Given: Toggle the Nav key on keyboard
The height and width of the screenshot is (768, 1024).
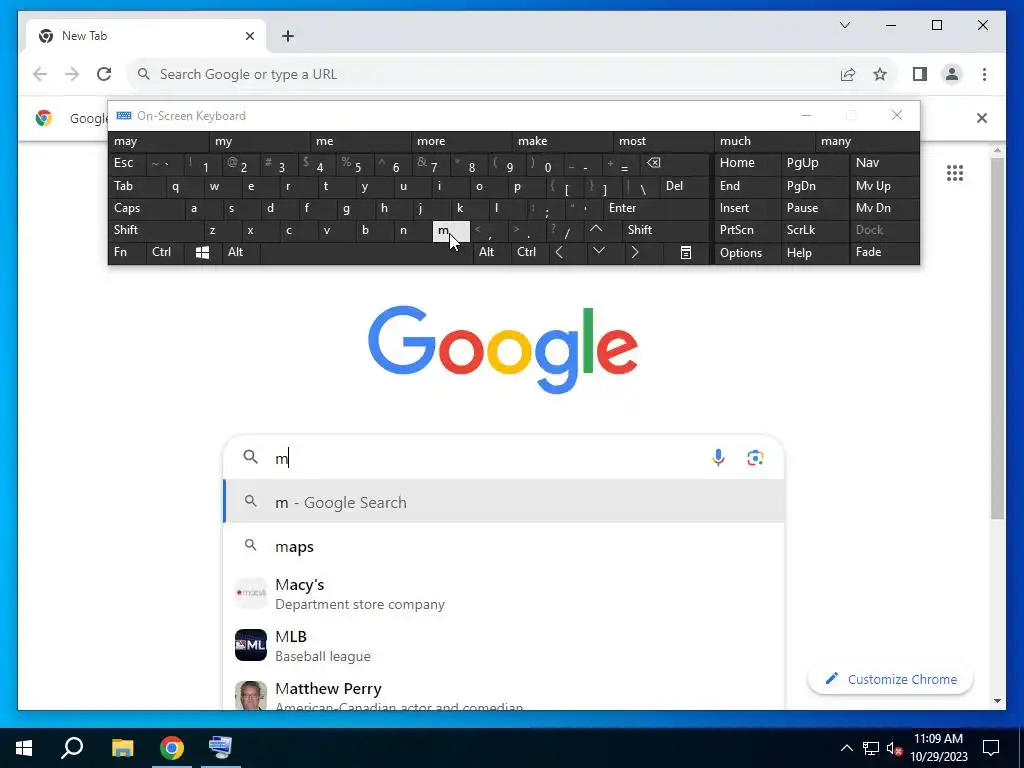Looking at the screenshot, I should click(884, 163).
